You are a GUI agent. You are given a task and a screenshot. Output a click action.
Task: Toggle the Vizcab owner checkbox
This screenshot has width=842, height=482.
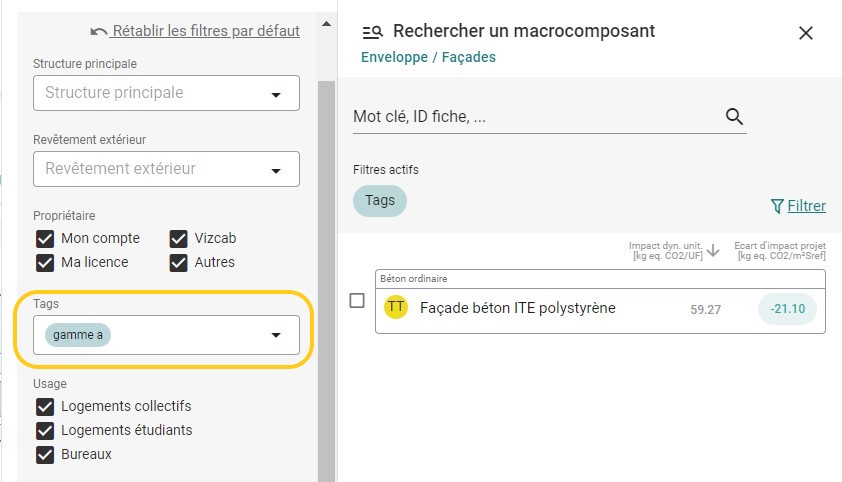point(178,238)
